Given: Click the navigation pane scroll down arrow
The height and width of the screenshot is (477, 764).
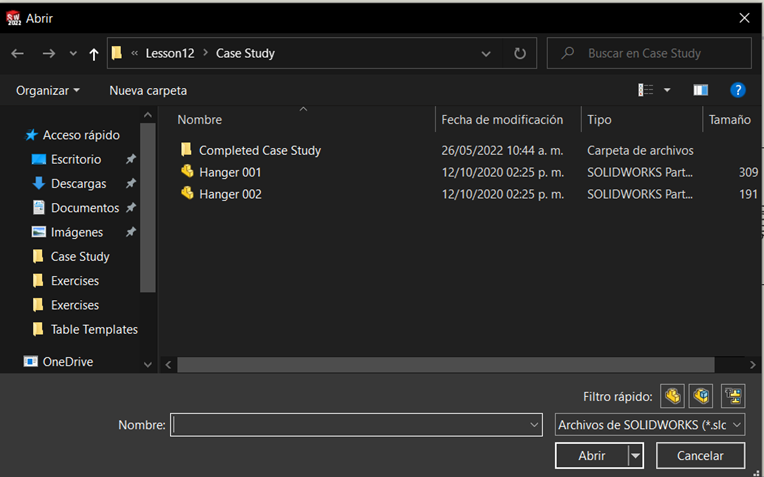Looking at the screenshot, I should [x=148, y=364].
